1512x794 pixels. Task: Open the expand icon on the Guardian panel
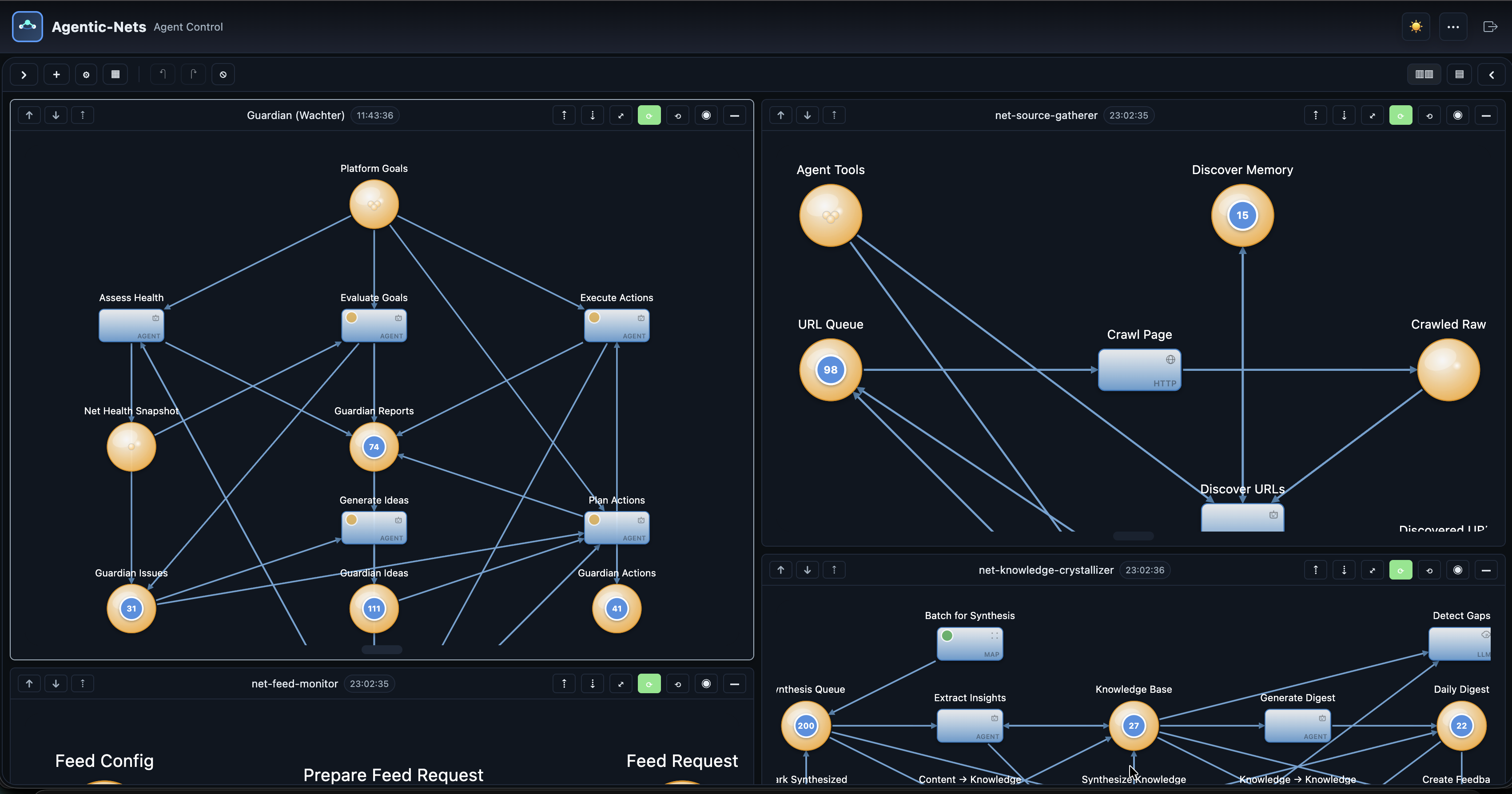click(x=621, y=115)
